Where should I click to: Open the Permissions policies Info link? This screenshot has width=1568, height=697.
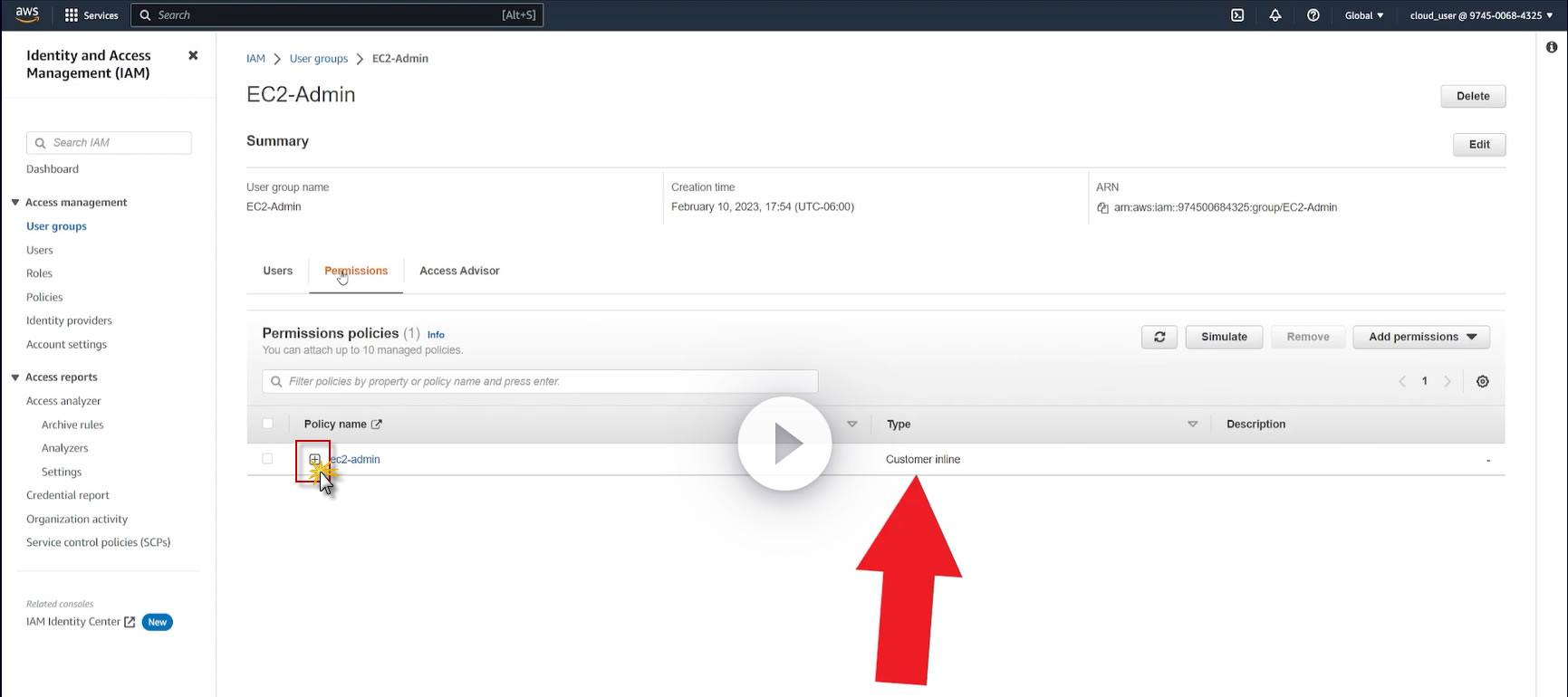coord(436,334)
